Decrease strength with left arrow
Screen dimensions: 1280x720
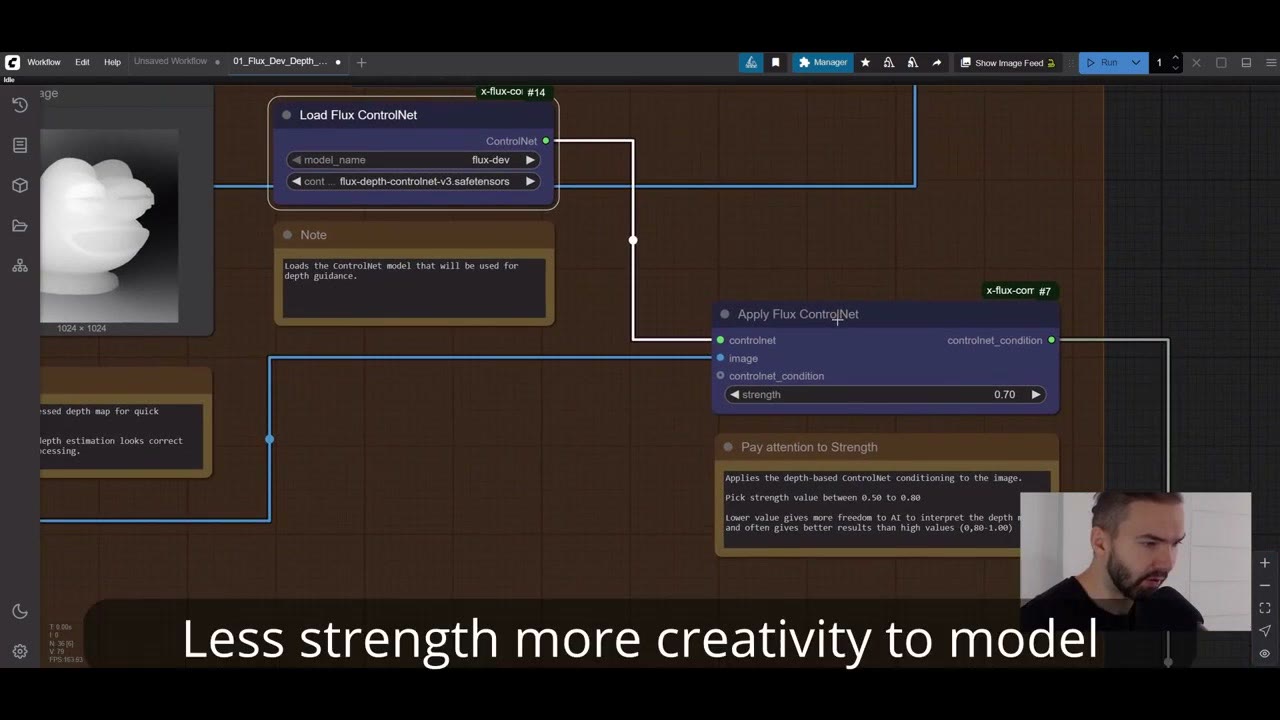pos(735,394)
